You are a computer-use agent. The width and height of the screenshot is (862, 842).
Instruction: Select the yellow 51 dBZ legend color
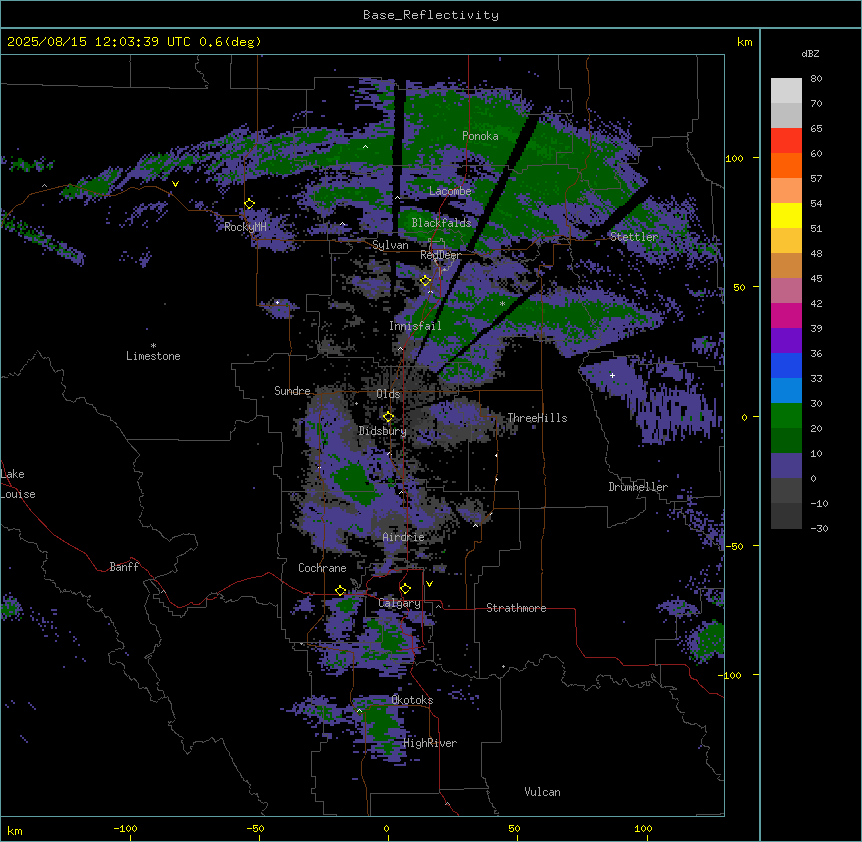(x=786, y=215)
